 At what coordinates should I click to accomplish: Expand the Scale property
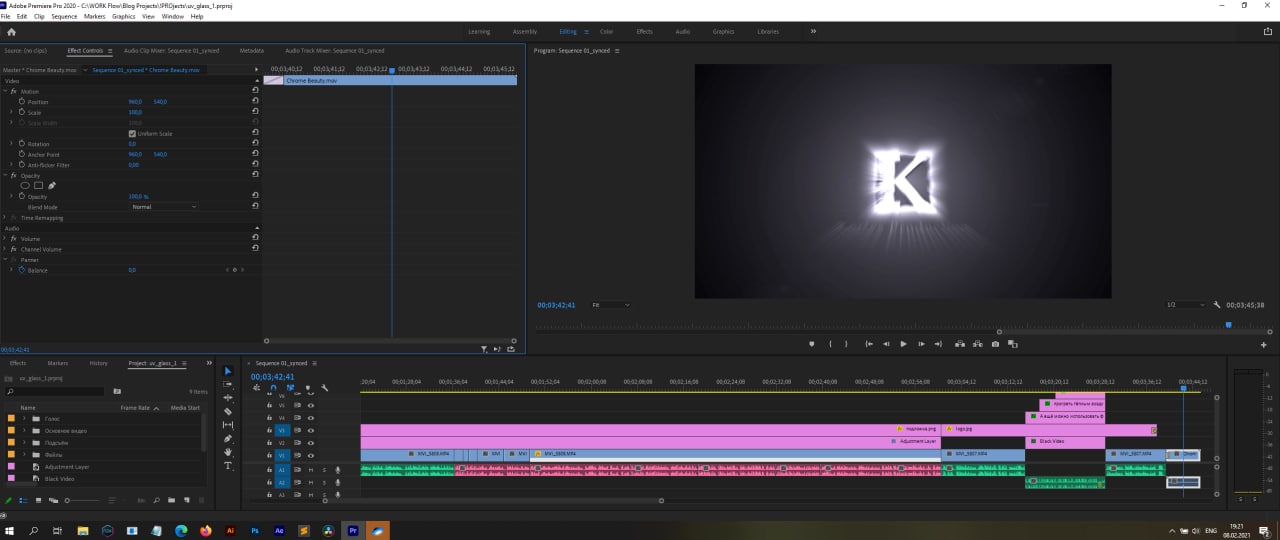point(11,112)
